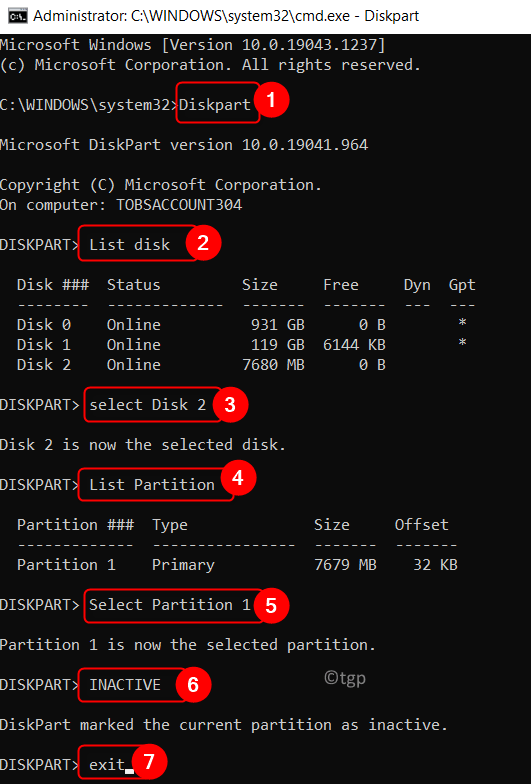531x784 pixels.
Task: Click the window title bar text
Action: tap(226, 16)
